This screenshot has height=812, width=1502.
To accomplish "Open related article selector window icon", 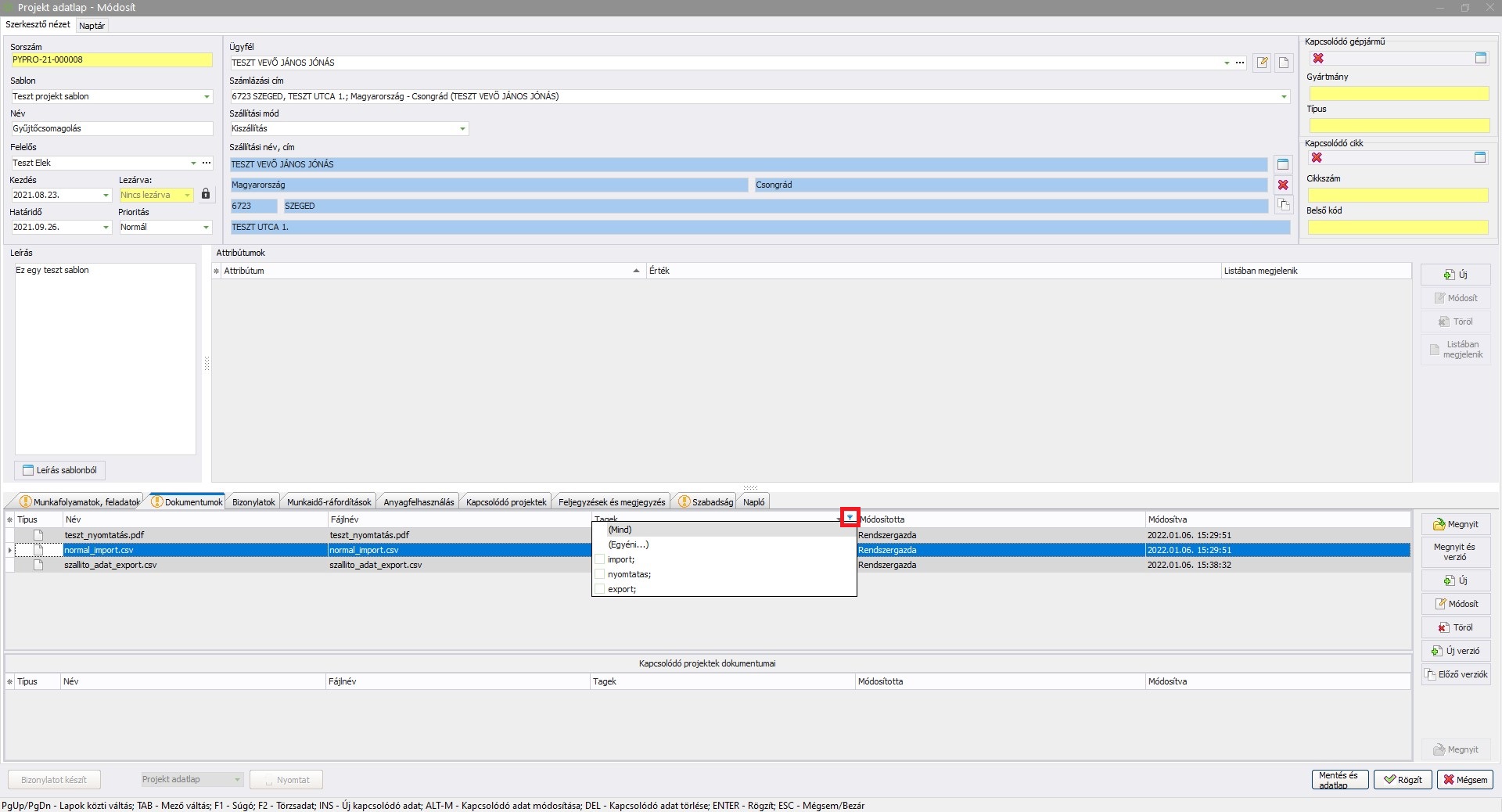I will pyautogui.click(x=1479, y=158).
